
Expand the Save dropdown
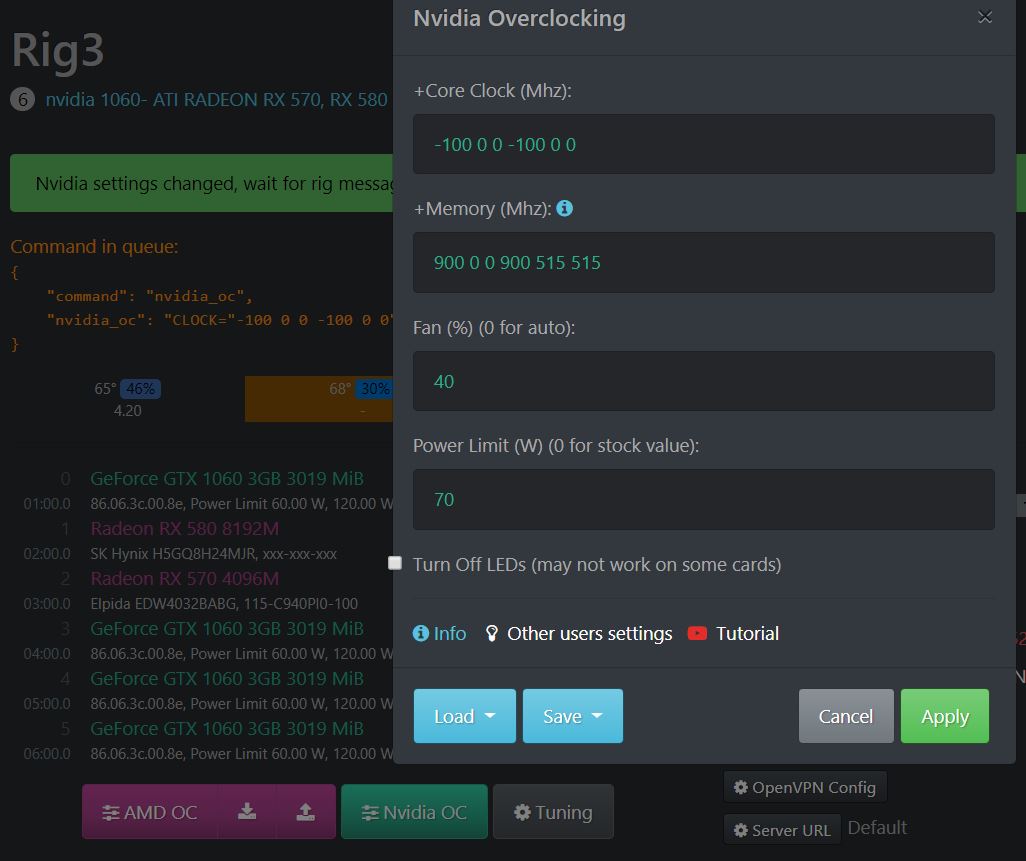pos(572,716)
